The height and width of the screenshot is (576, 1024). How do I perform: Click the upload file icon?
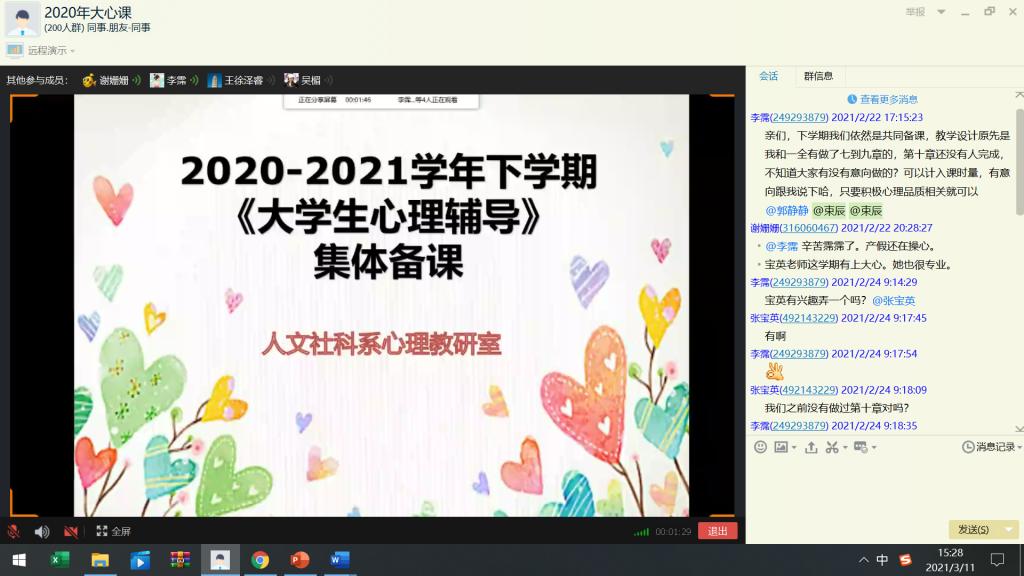(811, 447)
